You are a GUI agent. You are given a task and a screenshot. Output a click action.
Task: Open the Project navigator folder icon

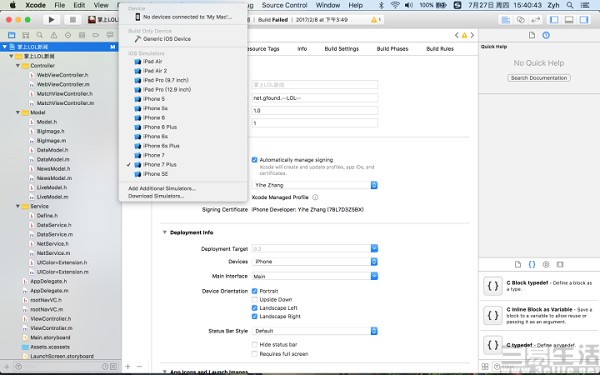pos(11,35)
